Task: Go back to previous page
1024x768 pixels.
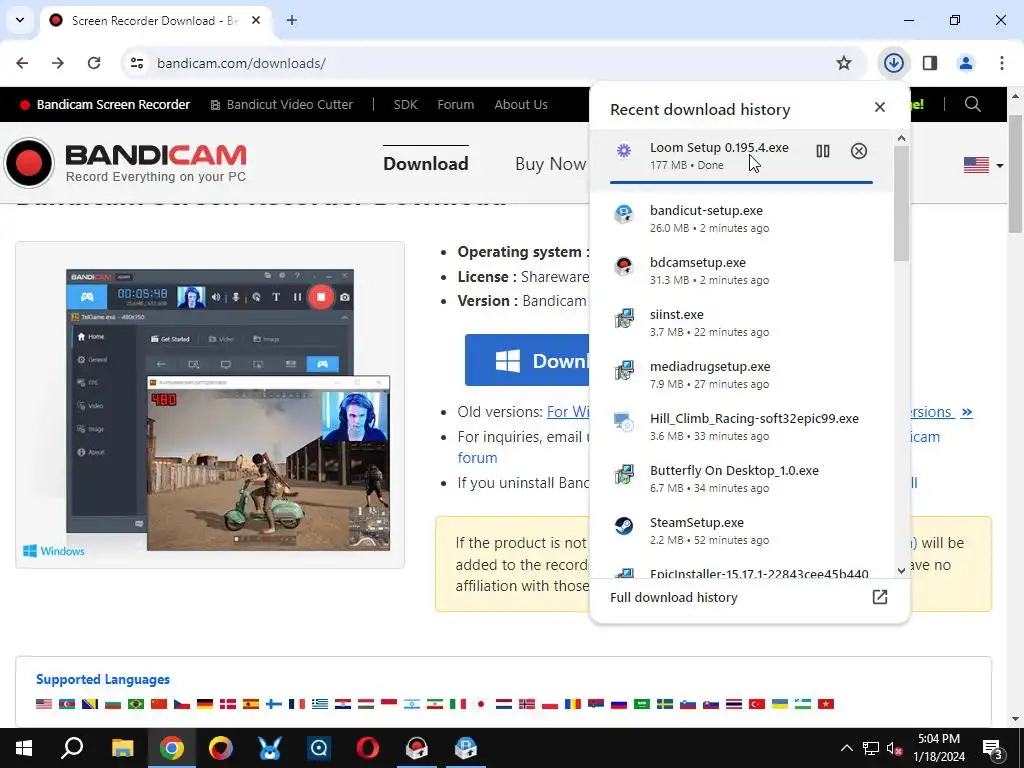Action: 22,63
